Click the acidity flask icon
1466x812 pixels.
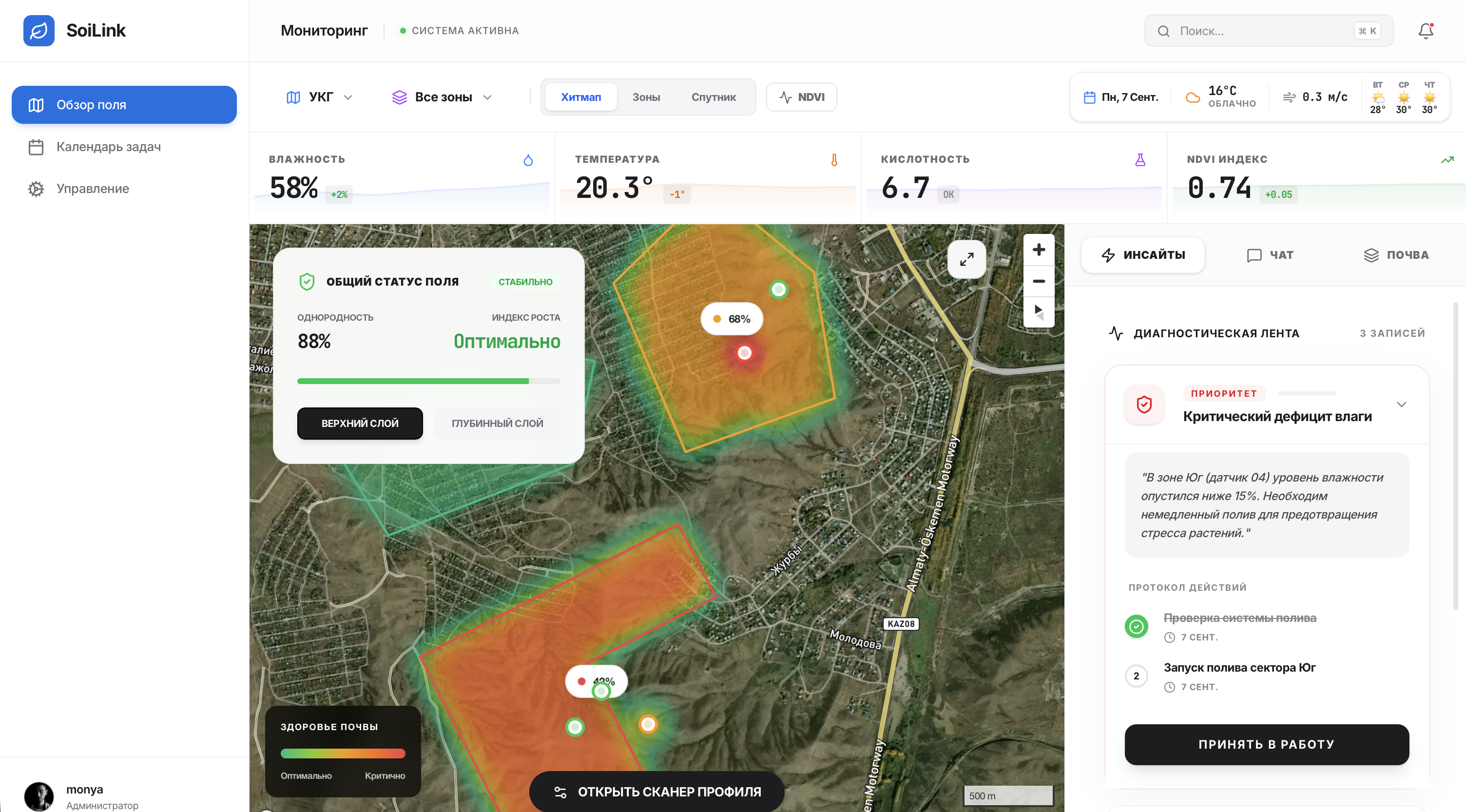(x=1140, y=160)
